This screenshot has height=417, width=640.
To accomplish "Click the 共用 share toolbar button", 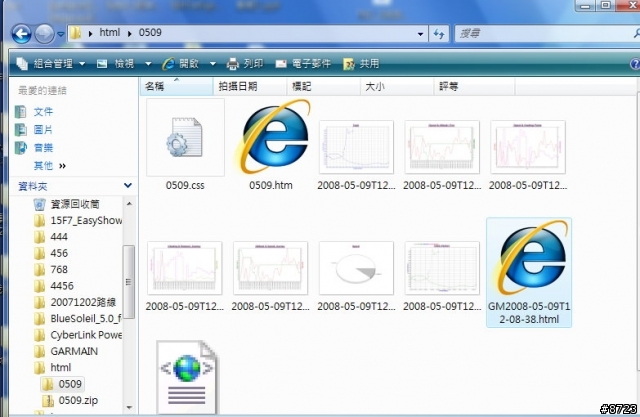I will pyautogui.click(x=361, y=64).
